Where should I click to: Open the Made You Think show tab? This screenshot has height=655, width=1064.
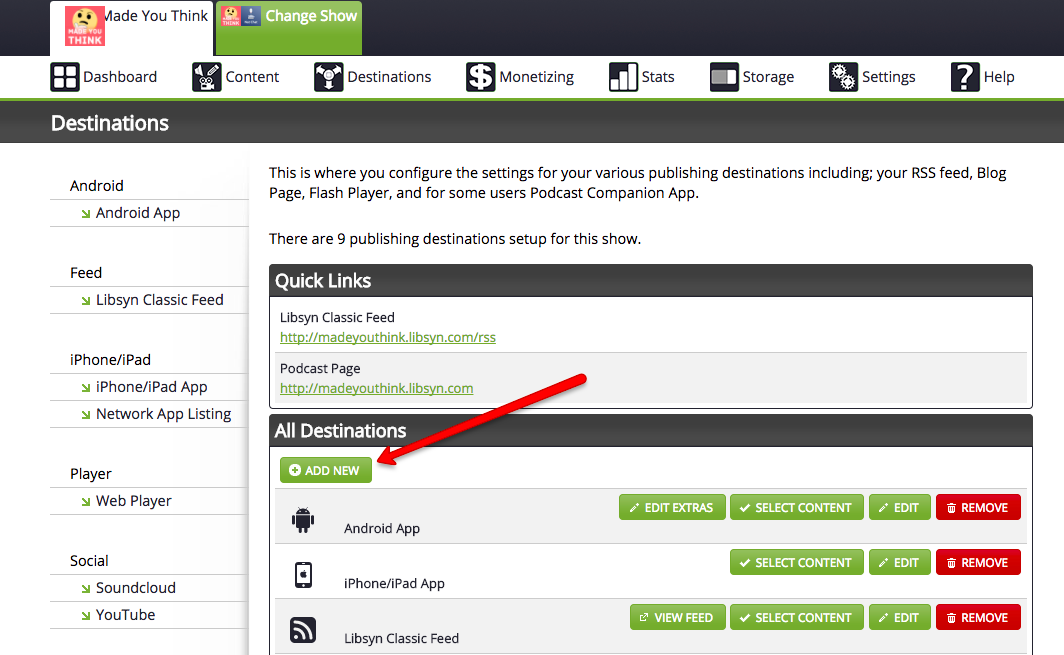pos(132,28)
